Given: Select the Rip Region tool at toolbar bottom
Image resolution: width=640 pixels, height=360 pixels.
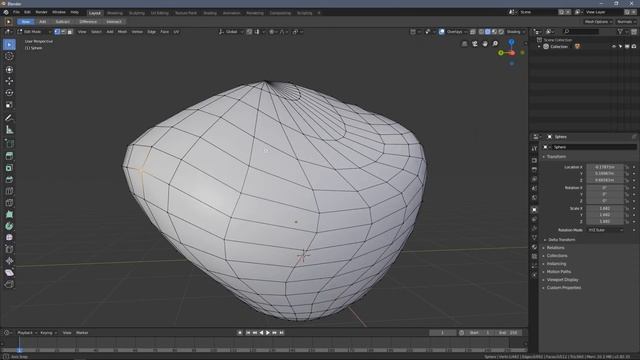Looking at the screenshot, I should 9,284.
